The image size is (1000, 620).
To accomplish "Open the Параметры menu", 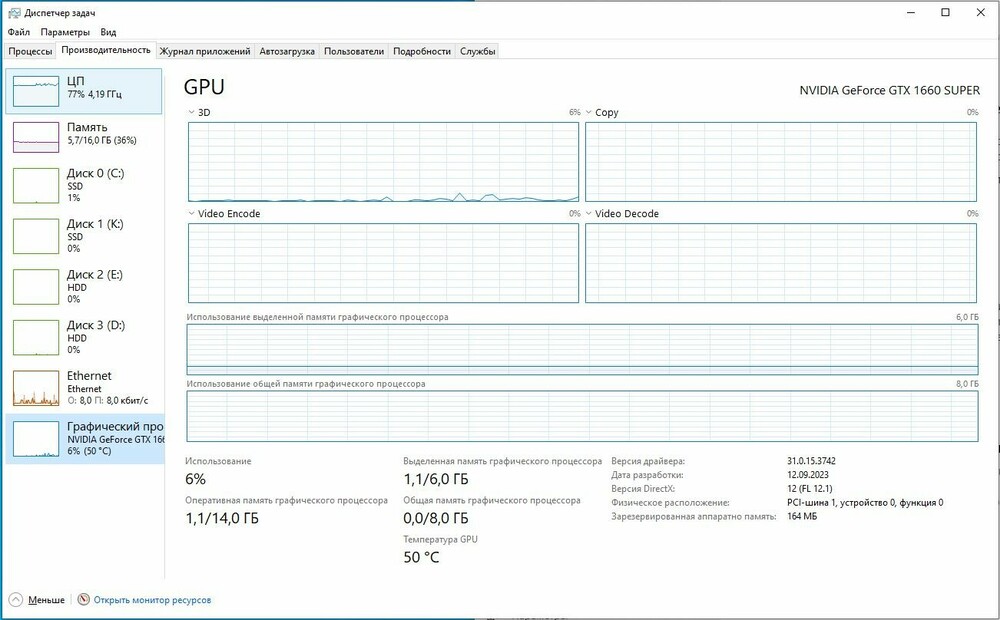I will [65, 33].
